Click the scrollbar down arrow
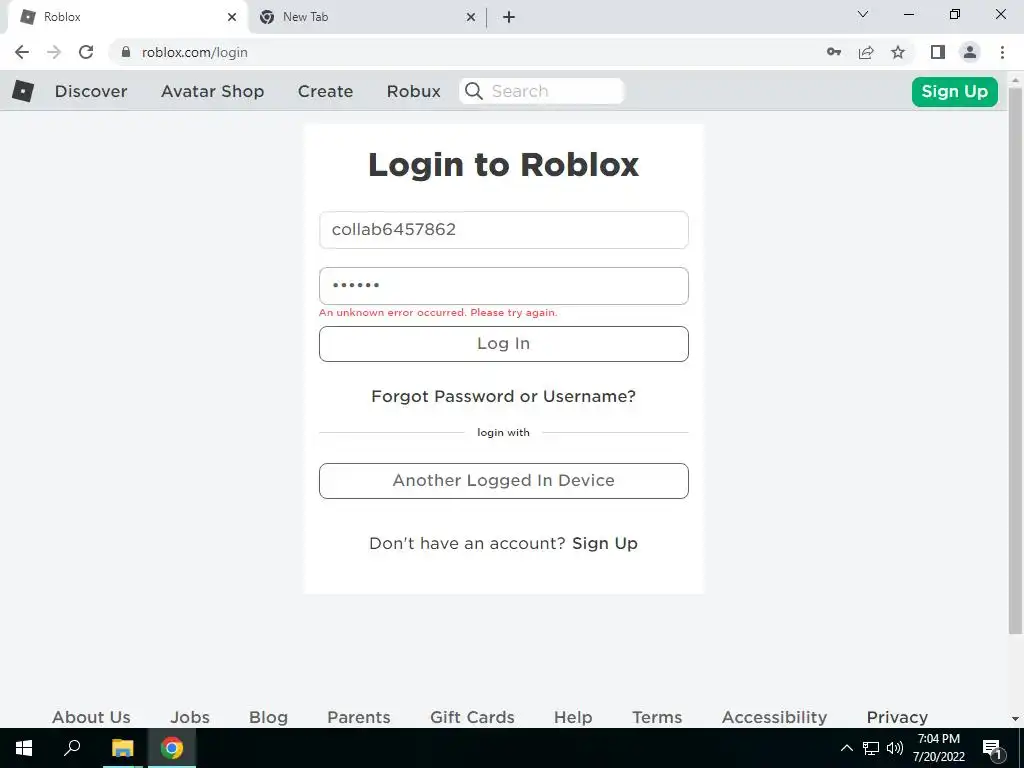 [1016, 719]
